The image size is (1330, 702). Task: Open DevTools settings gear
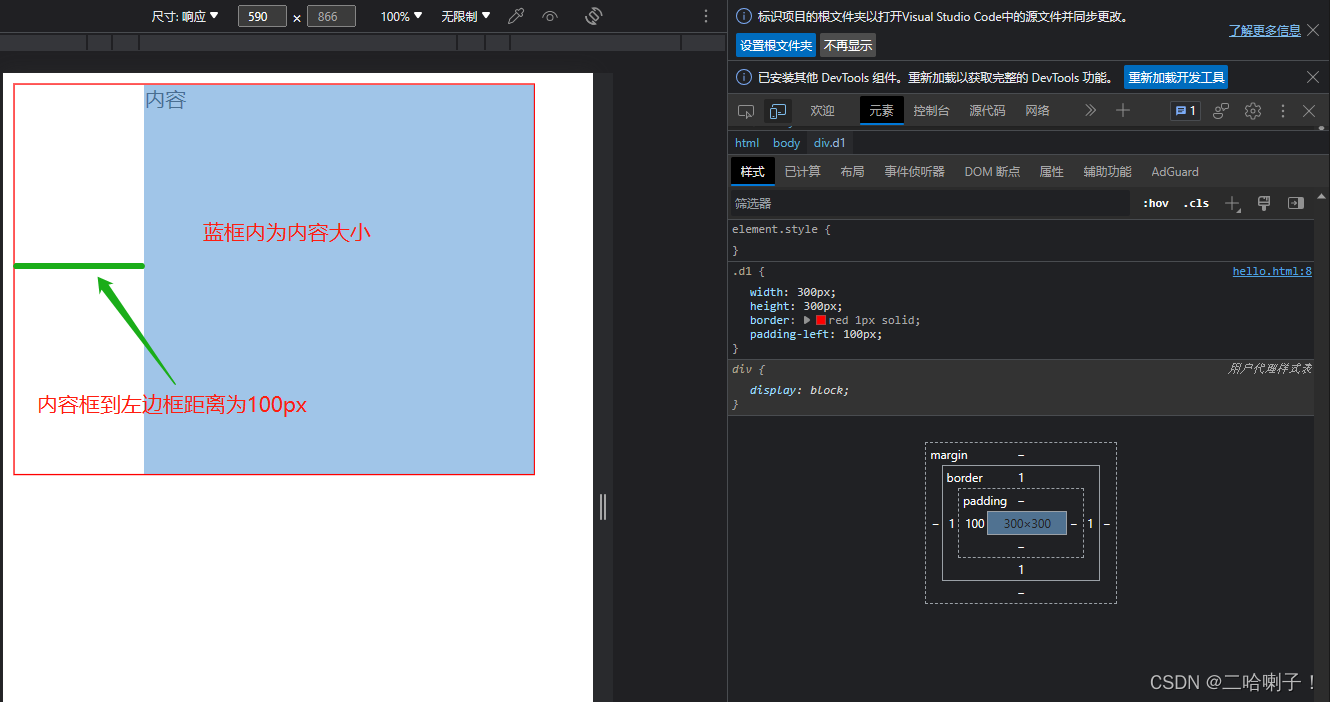click(x=1253, y=111)
